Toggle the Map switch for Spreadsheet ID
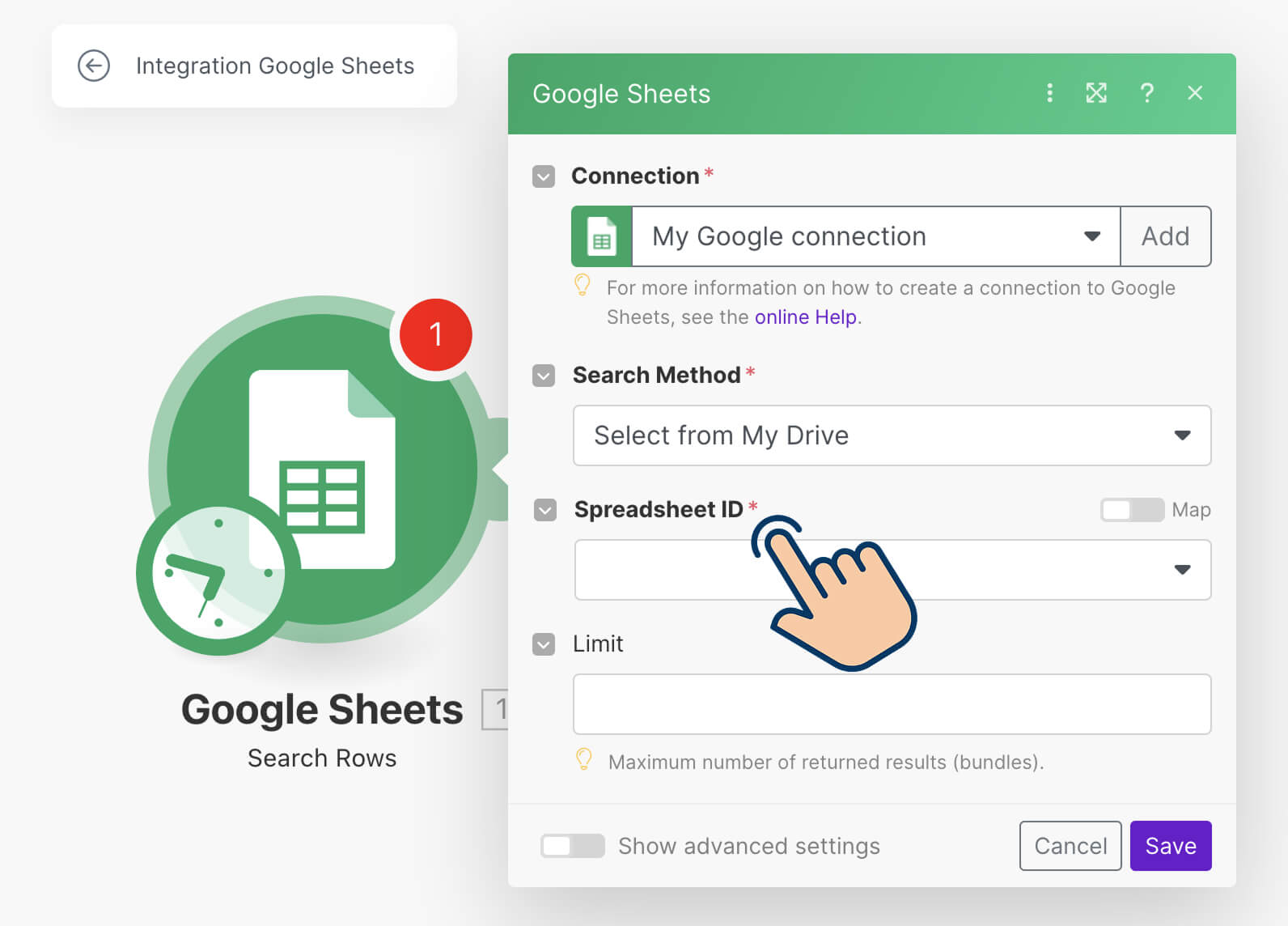Image resolution: width=1288 pixels, height=926 pixels. (1132, 510)
